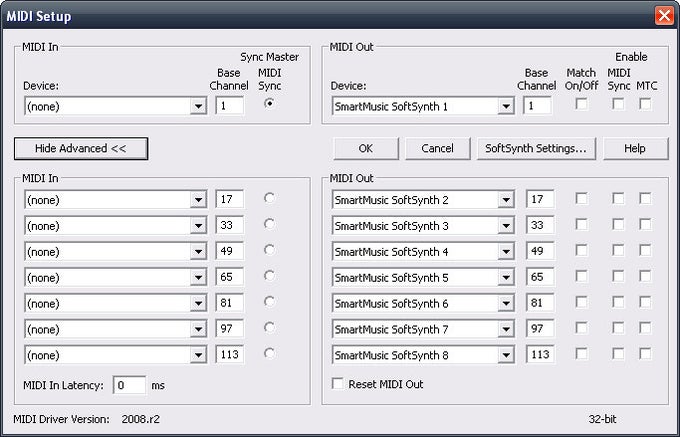Open SmartMusic SoftSynth 8 dropdown

tap(423, 355)
